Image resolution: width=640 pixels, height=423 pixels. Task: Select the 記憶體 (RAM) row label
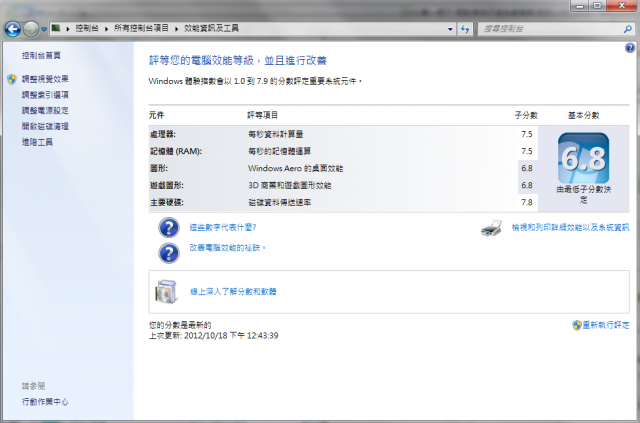pyautogui.click(x=176, y=151)
